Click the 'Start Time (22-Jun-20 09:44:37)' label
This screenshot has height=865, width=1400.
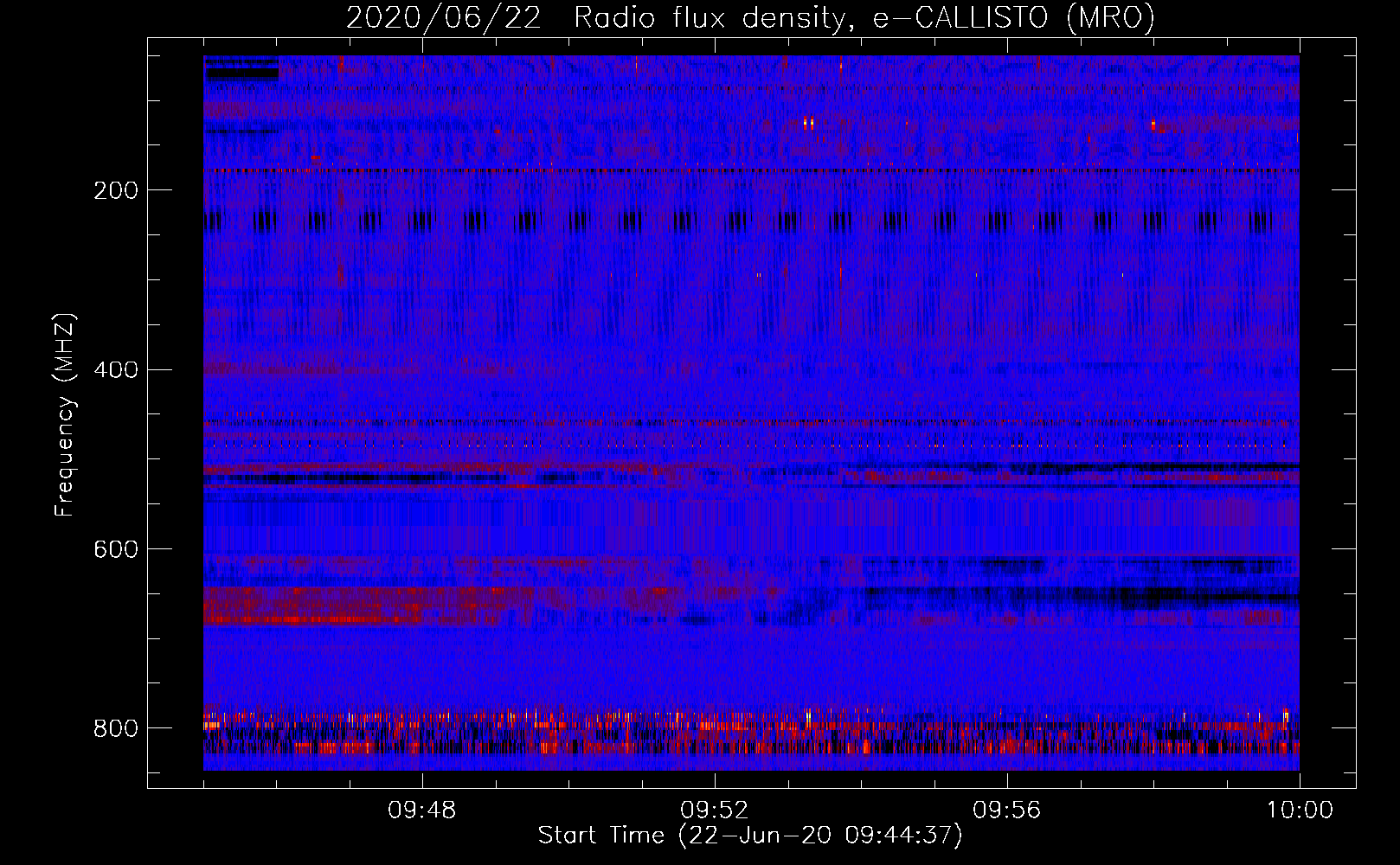[750, 836]
